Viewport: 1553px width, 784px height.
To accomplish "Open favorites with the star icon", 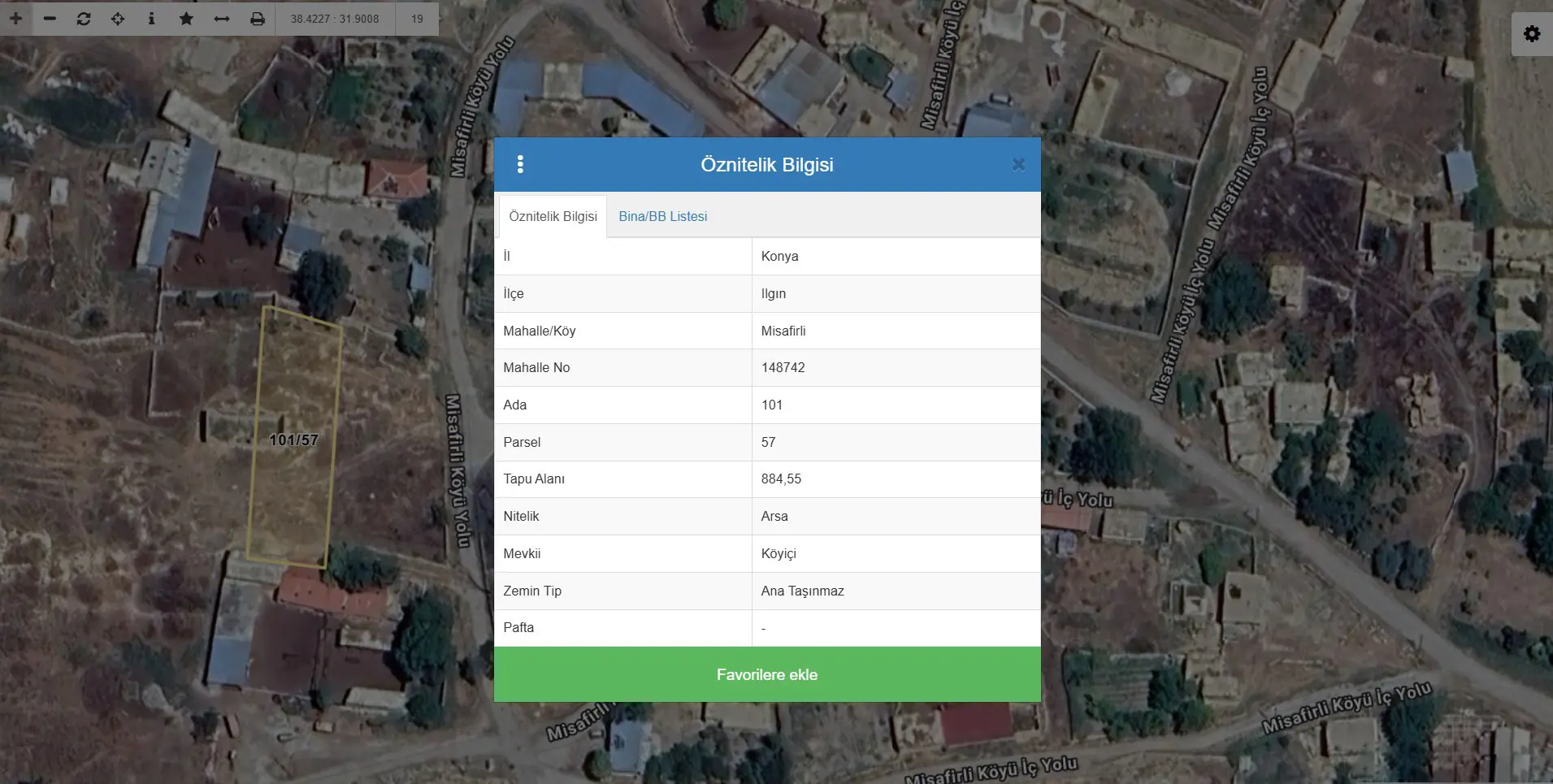I will pyautogui.click(x=186, y=18).
